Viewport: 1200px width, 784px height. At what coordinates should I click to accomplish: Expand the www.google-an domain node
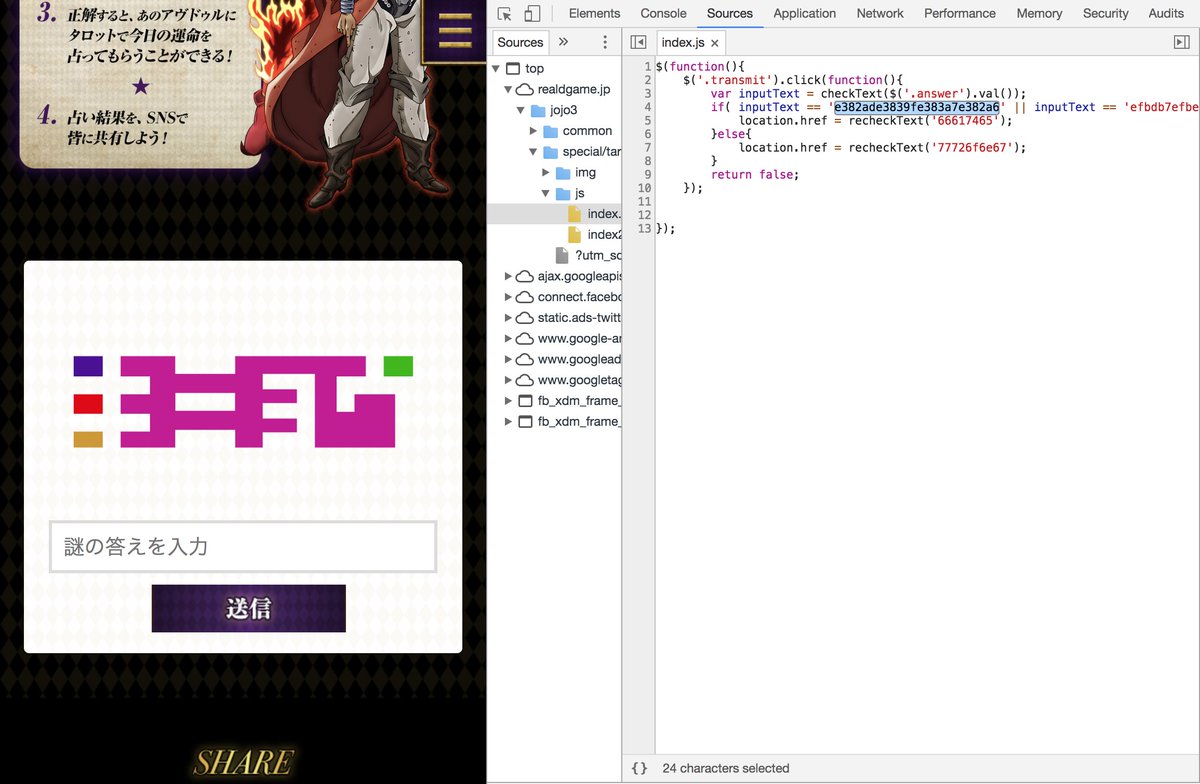pos(508,339)
